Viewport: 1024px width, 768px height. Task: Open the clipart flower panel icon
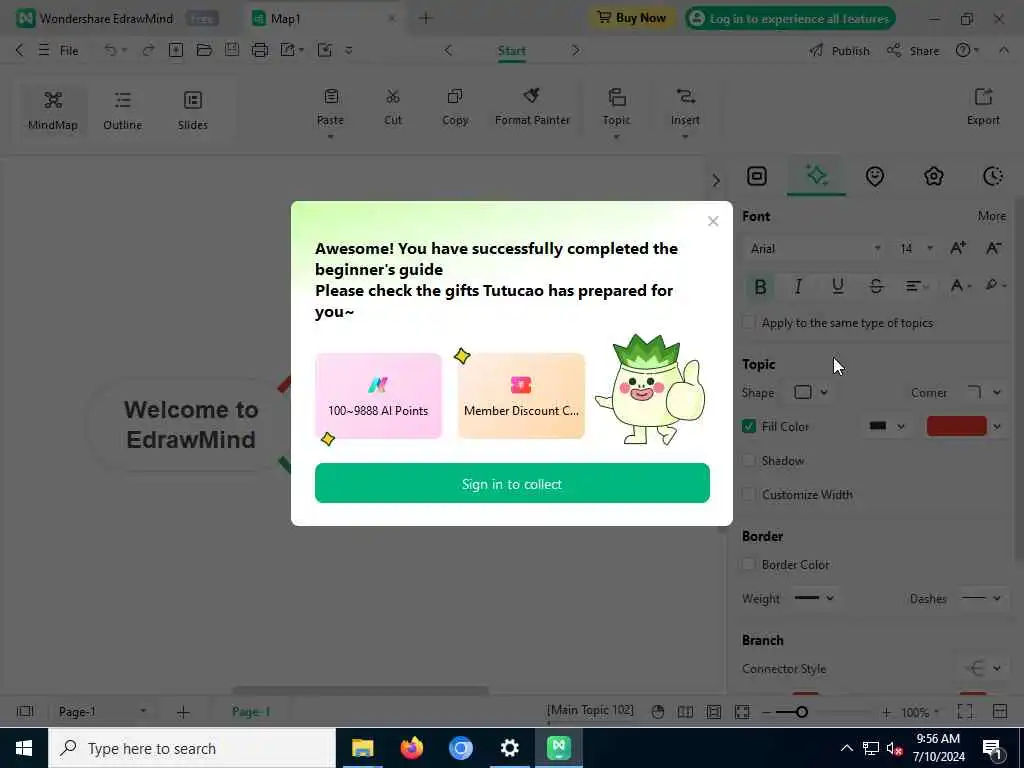point(933,176)
